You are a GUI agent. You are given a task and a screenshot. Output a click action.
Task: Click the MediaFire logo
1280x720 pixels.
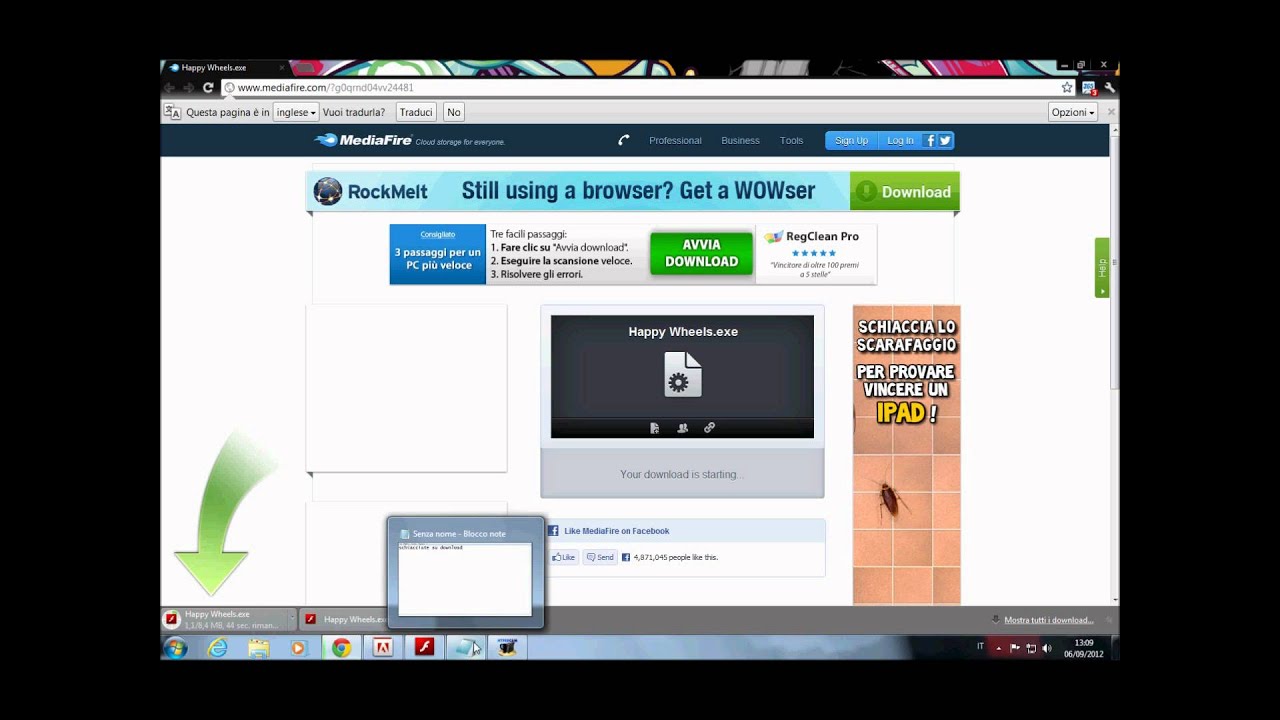[363, 140]
